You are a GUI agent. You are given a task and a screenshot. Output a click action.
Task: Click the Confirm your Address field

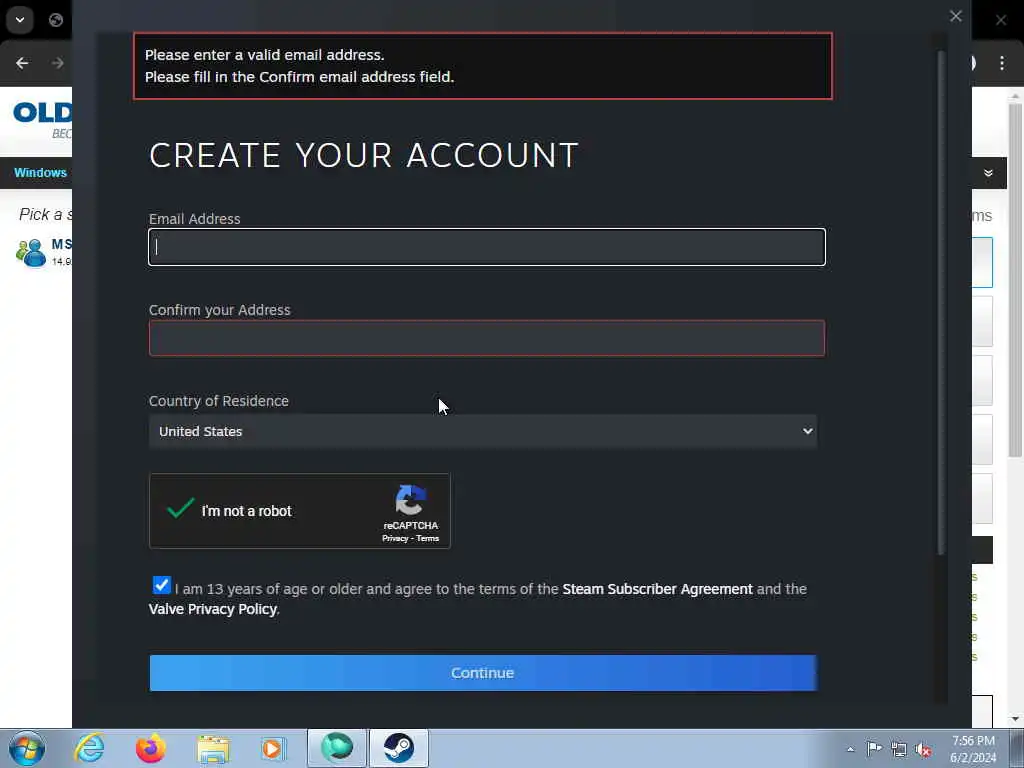pos(487,338)
